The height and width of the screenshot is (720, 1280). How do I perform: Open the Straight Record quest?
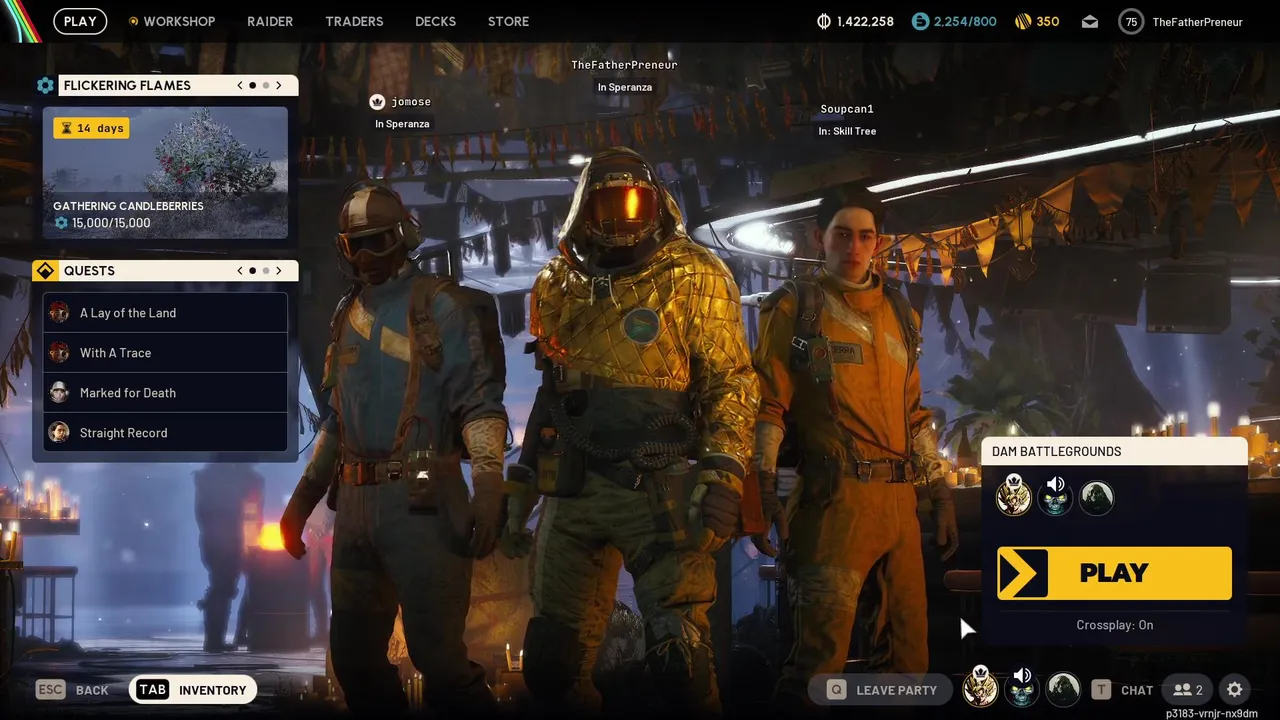pos(165,432)
